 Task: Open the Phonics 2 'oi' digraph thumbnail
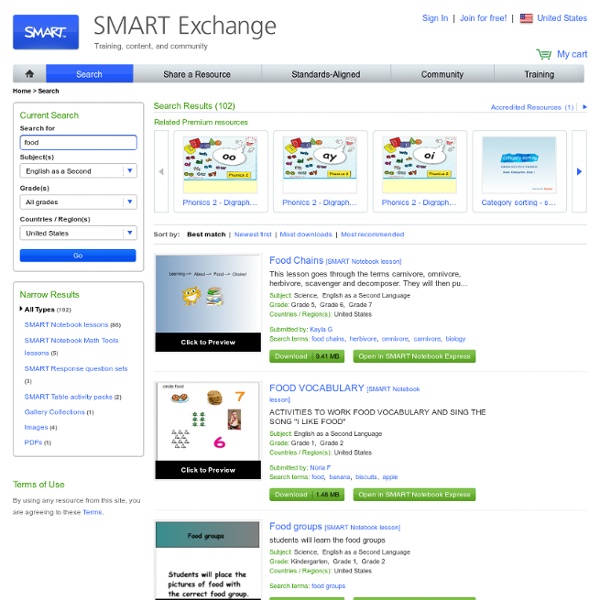(419, 165)
